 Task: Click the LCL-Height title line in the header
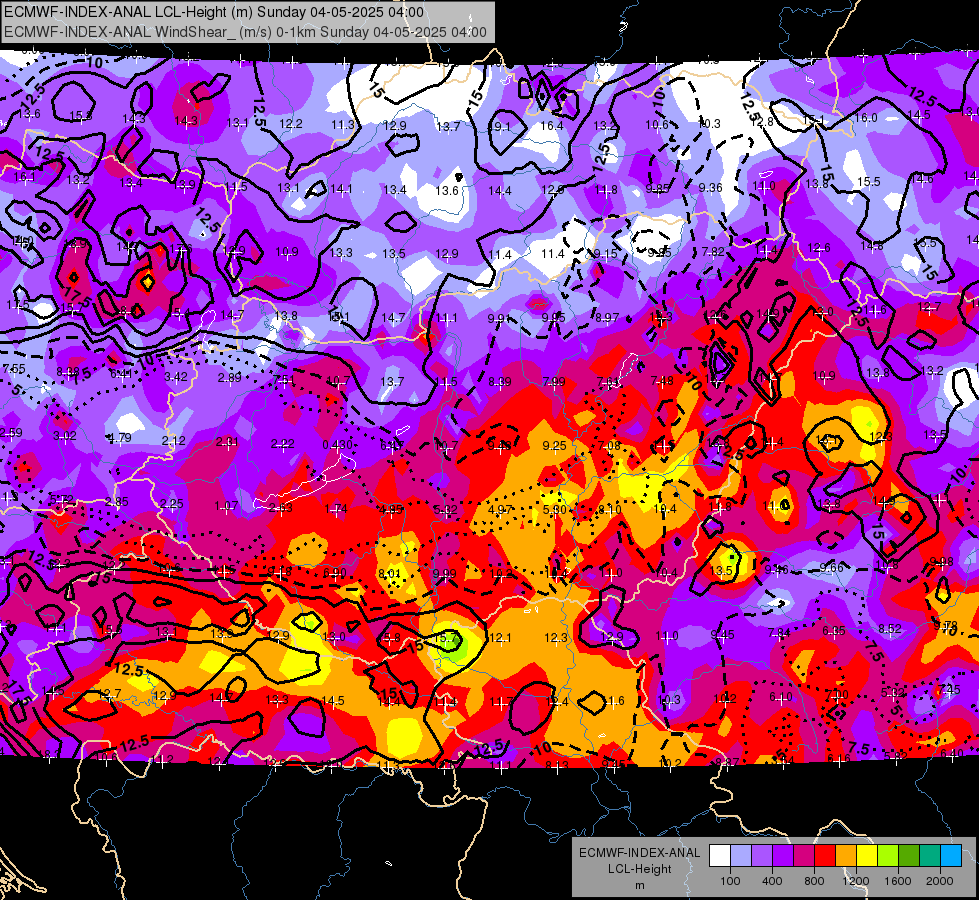[x=214, y=12]
